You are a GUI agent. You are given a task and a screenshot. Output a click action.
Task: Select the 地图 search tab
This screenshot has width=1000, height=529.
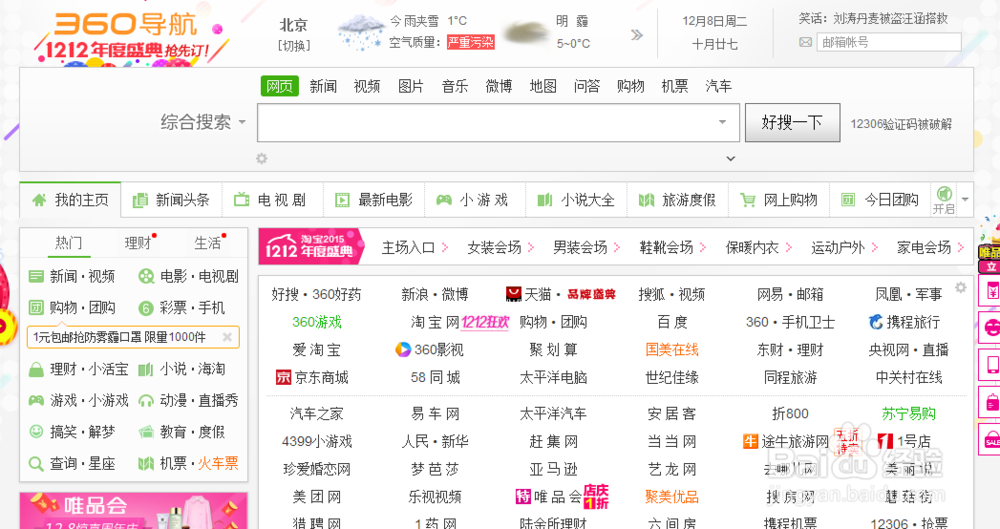click(x=543, y=86)
